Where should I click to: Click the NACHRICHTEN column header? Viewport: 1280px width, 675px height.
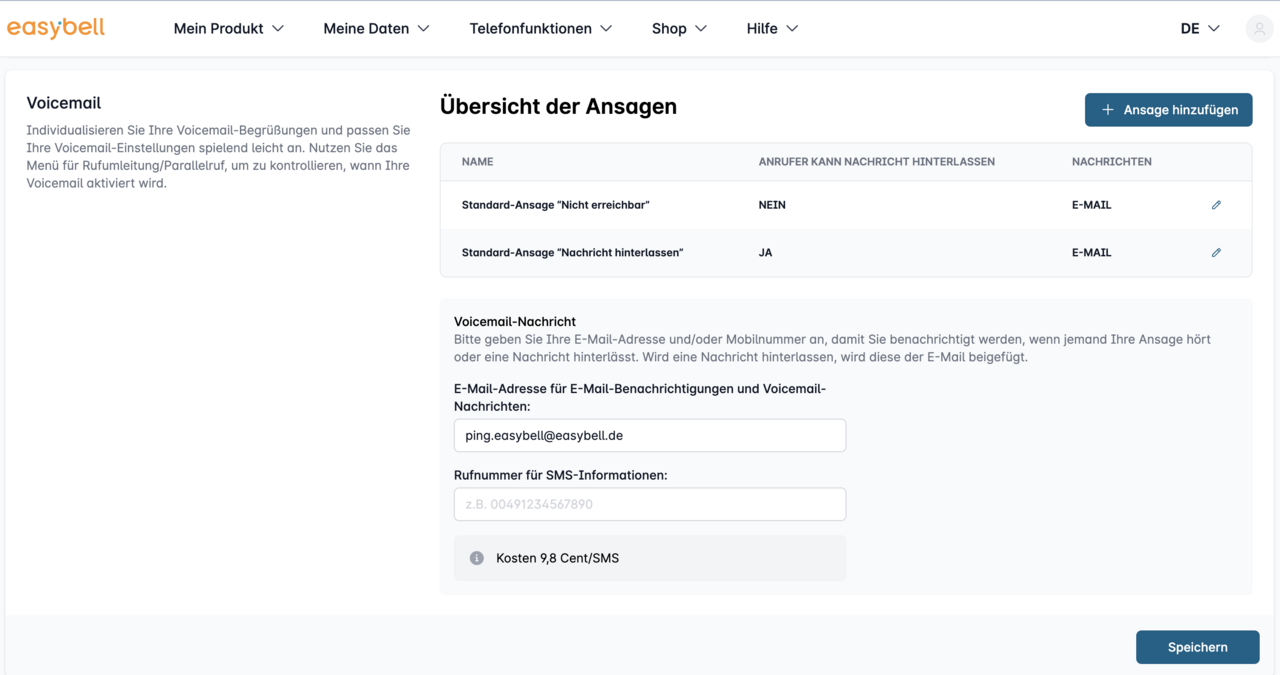point(1111,162)
